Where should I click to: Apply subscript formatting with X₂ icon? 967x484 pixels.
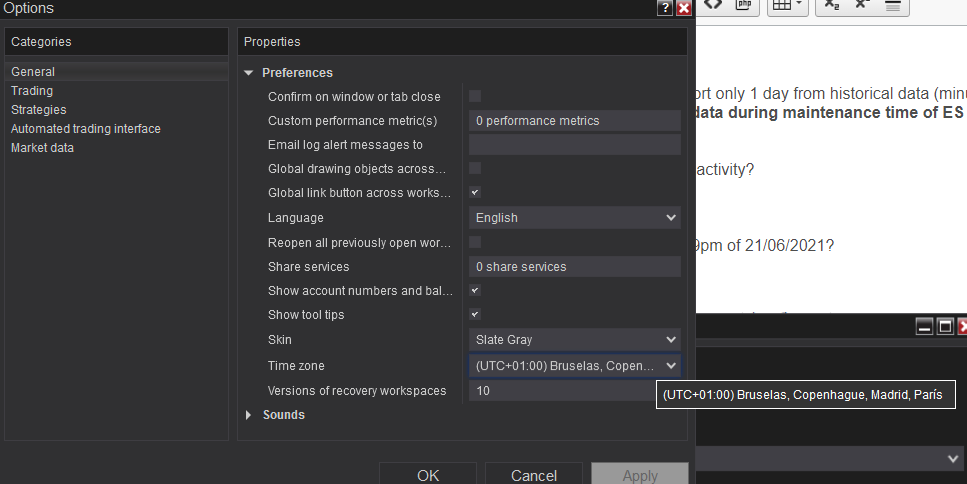coord(832,6)
